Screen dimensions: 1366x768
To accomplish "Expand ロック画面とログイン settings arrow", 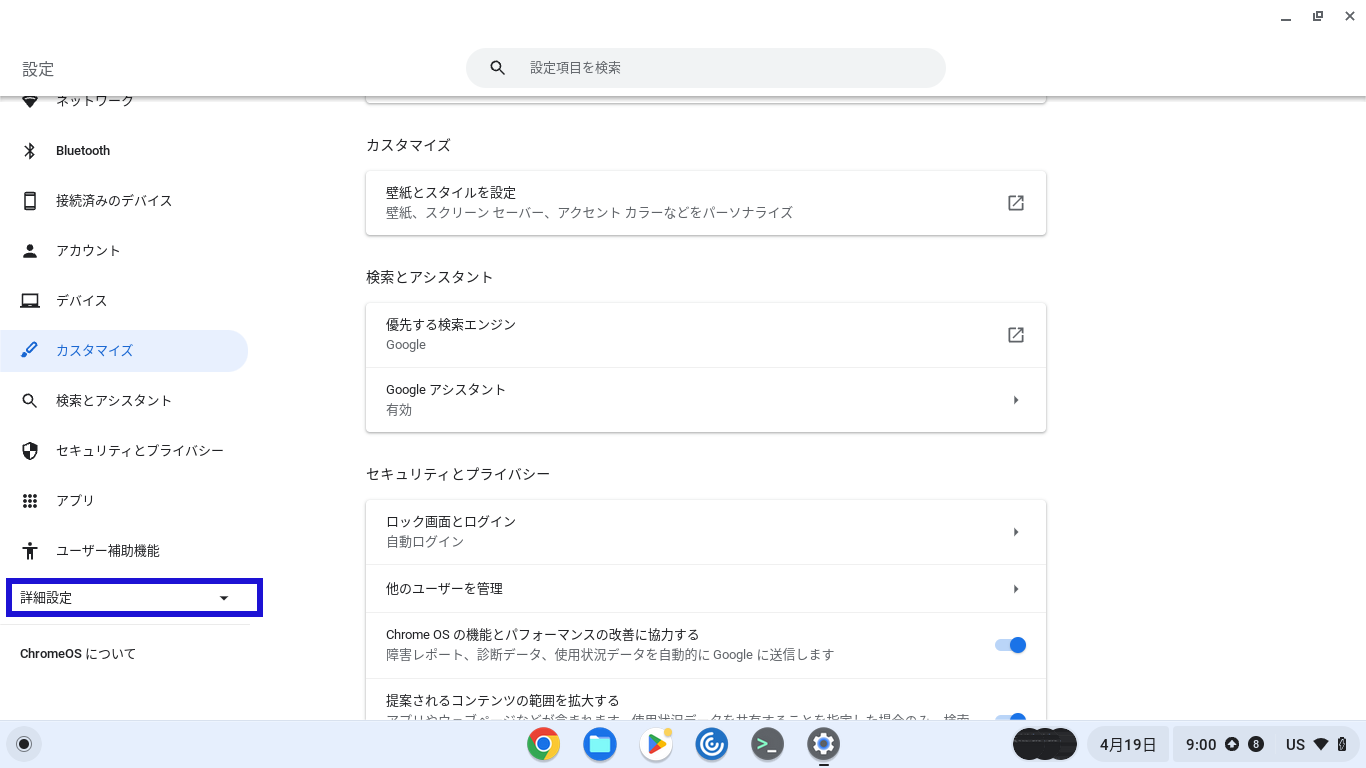I will [1015, 532].
